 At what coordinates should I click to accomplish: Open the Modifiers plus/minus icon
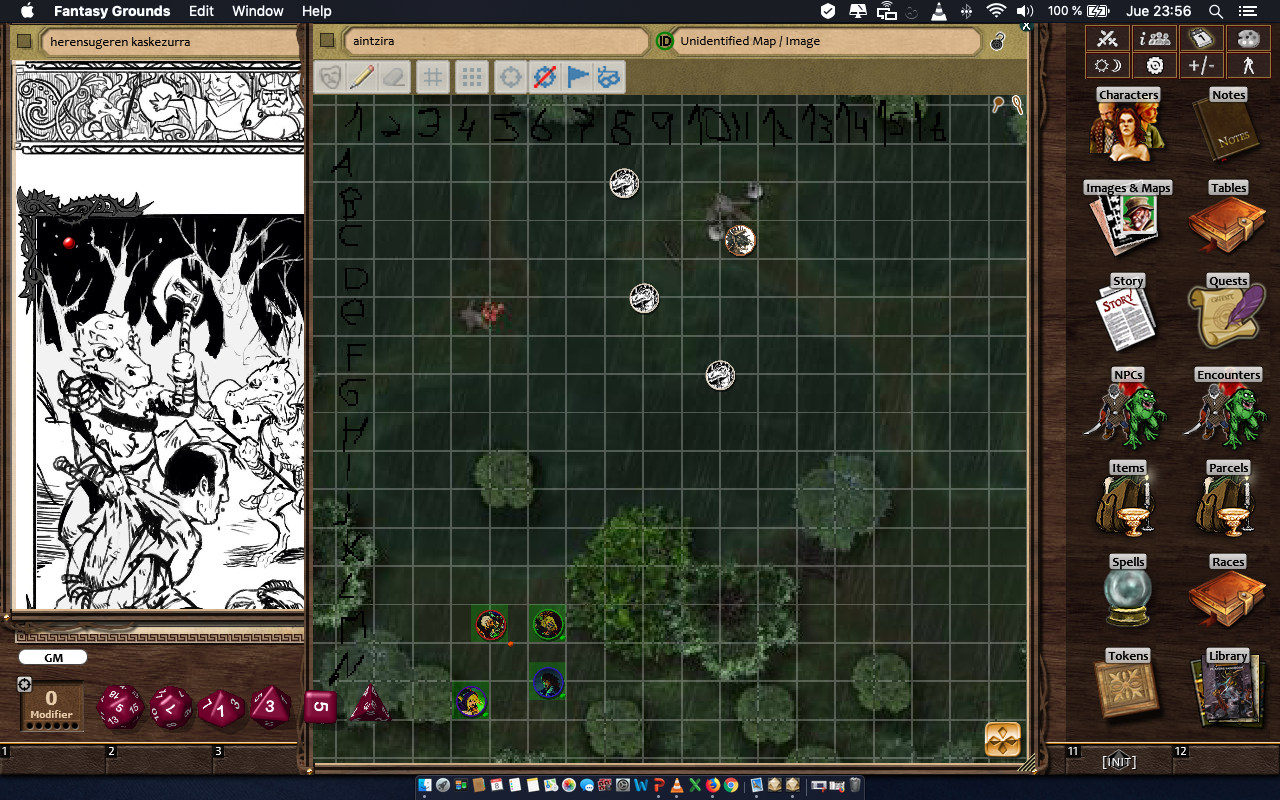(1202, 66)
